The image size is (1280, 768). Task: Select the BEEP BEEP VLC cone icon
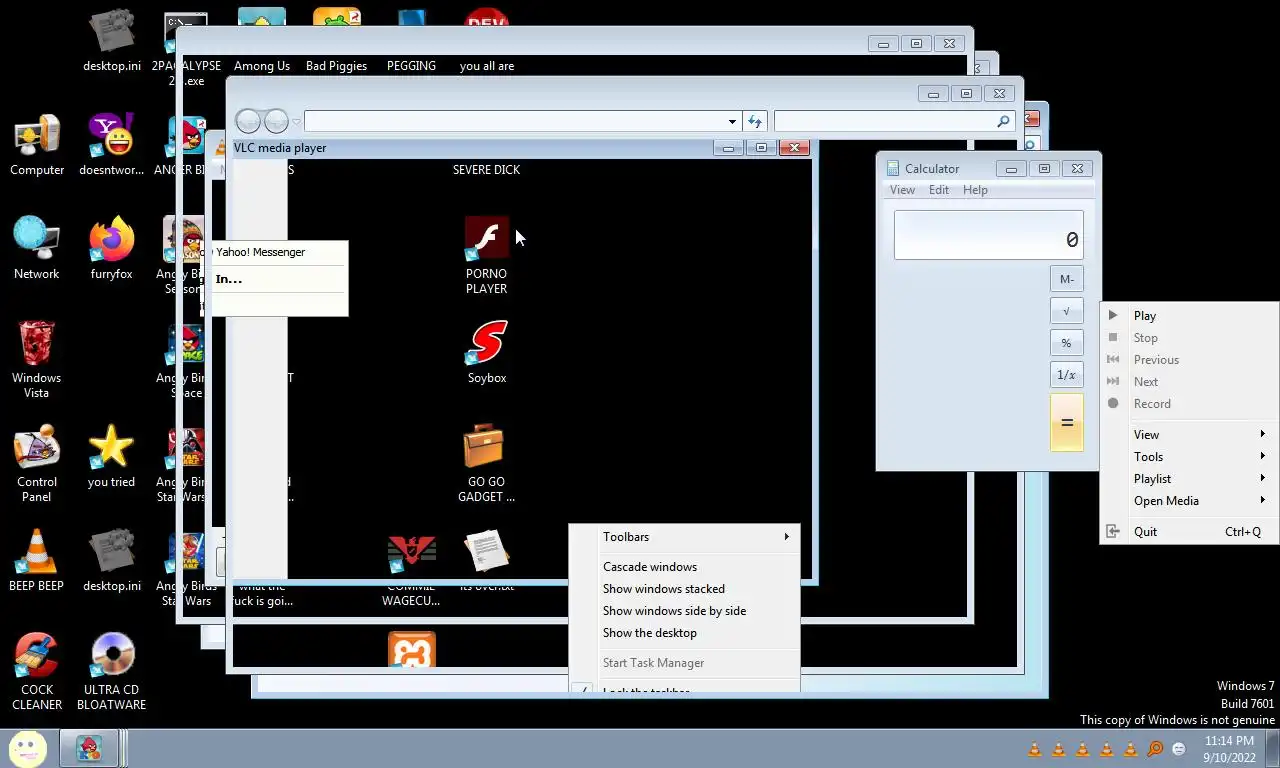tap(37, 553)
